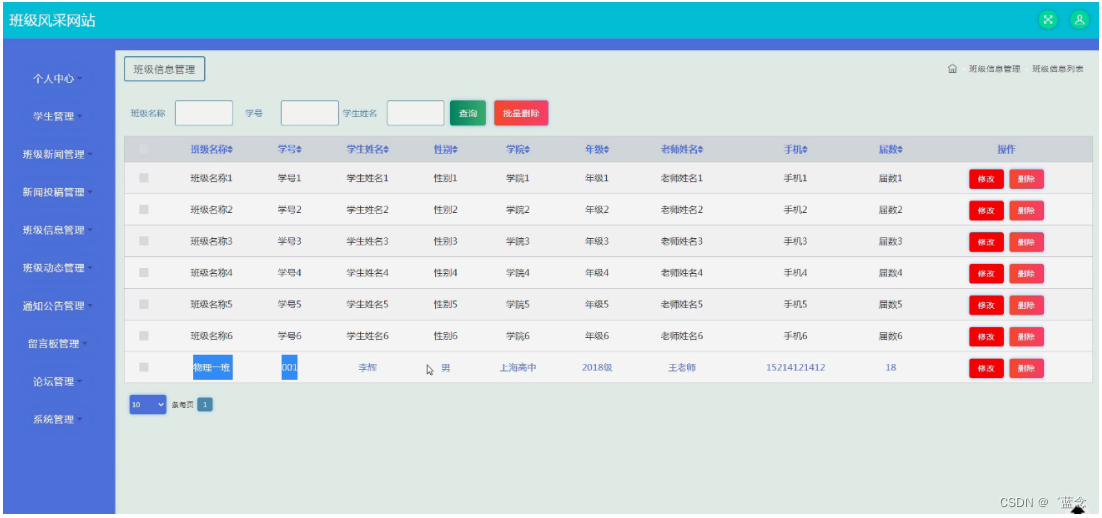The width and height of the screenshot is (1102, 518).
Task: Click 删除 in 物理一班 row
Action: [x=1026, y=368]
